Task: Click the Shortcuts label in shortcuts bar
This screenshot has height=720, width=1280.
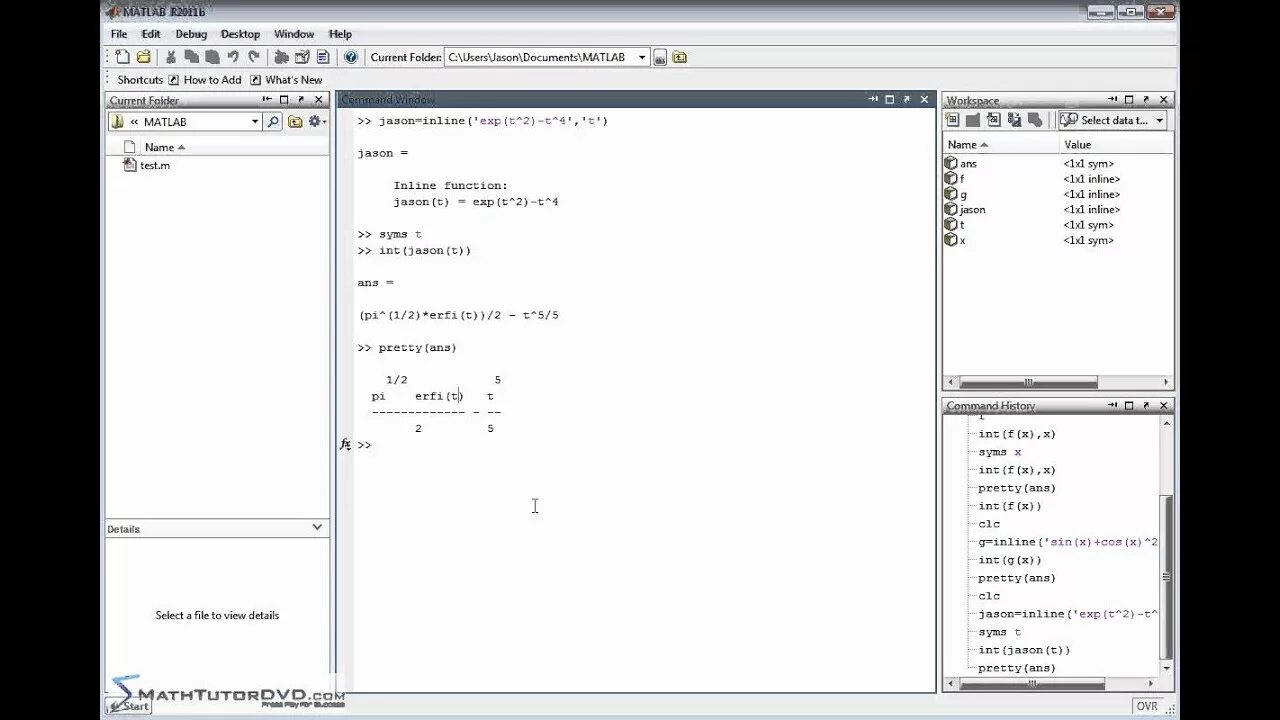Action: click(140, 80)
